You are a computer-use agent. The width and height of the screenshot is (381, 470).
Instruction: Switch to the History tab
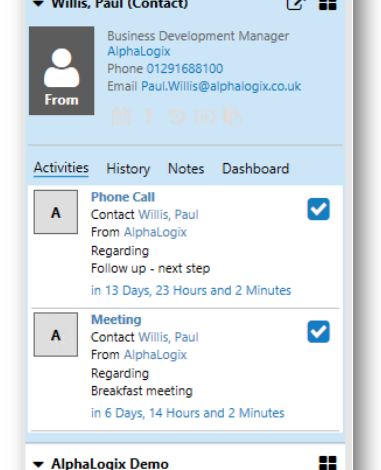pos(128,169)
